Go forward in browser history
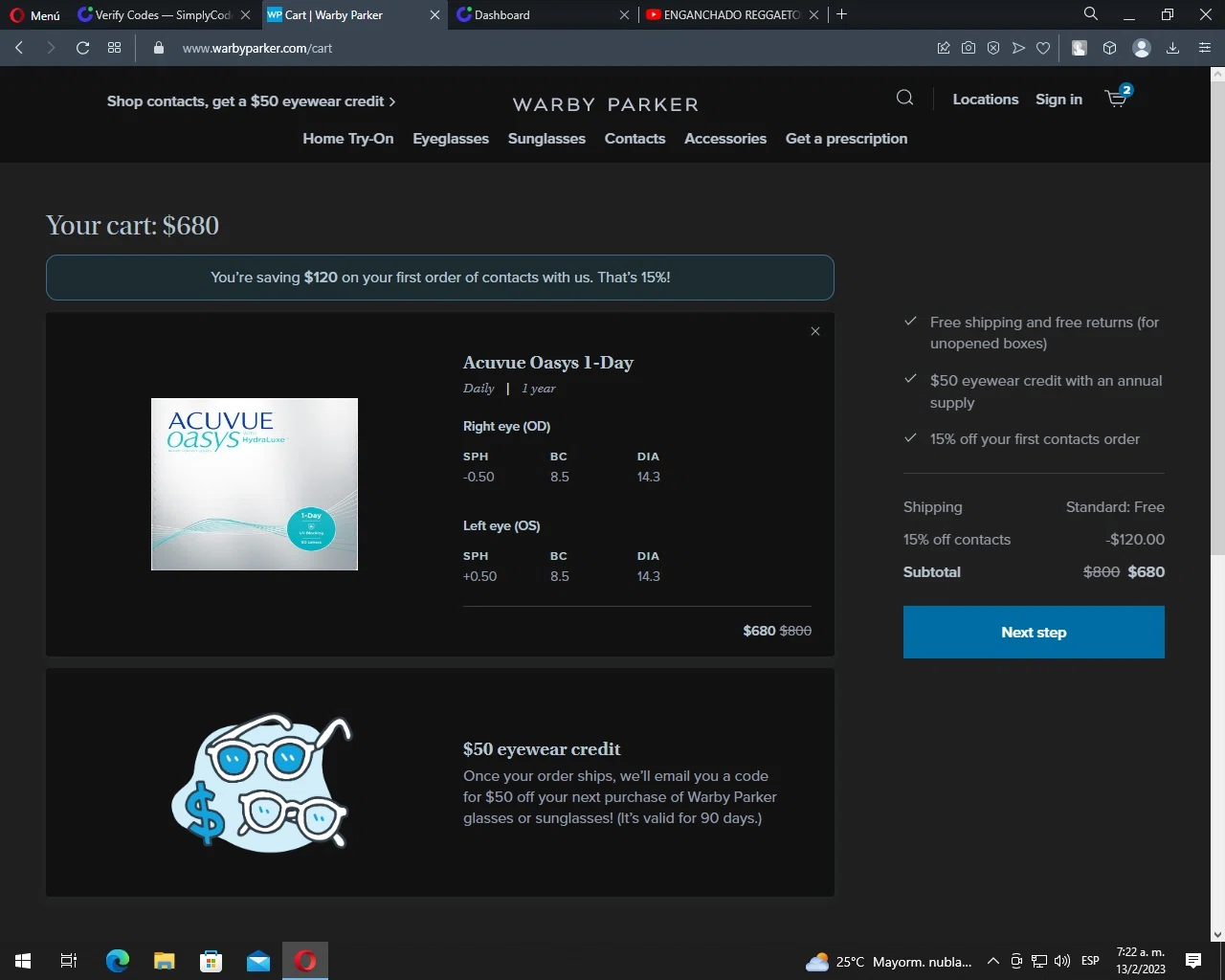The width and height of the screenshot is (1225, 980). 51,48
